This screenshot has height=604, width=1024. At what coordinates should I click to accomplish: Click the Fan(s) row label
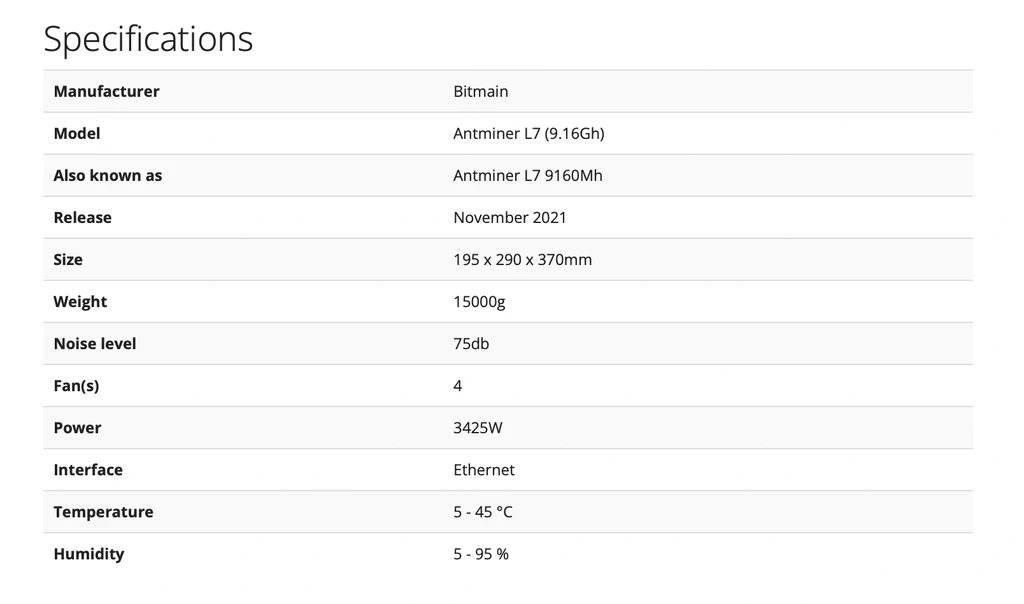[76, 385]
